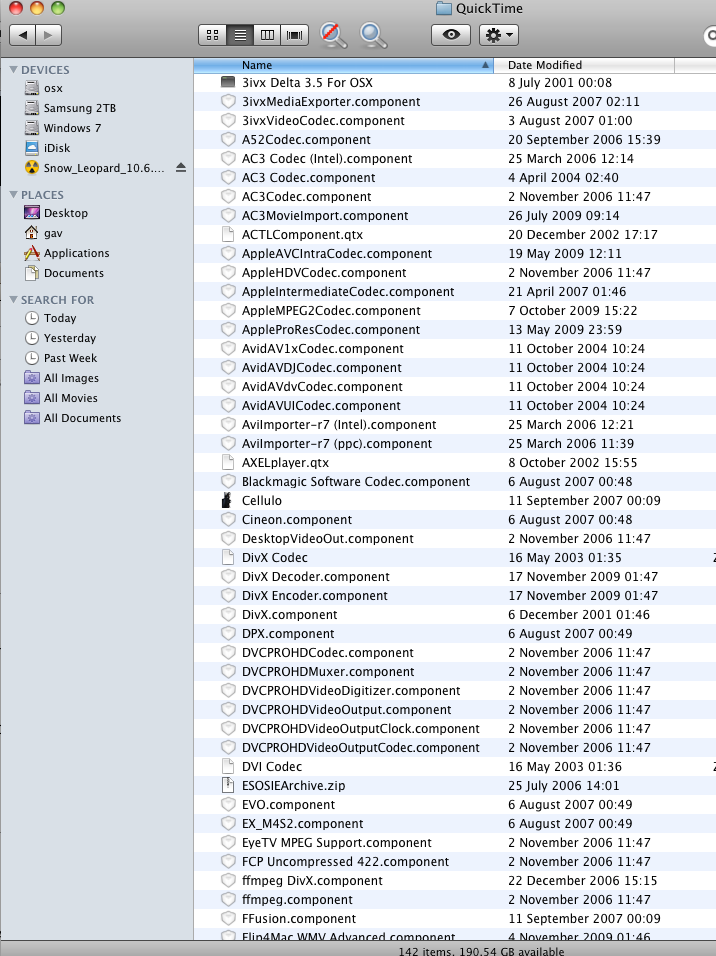Screen dimensions: 716x956
Task: Open the gear Action dropdown menu
Action: tap(499, 35)
